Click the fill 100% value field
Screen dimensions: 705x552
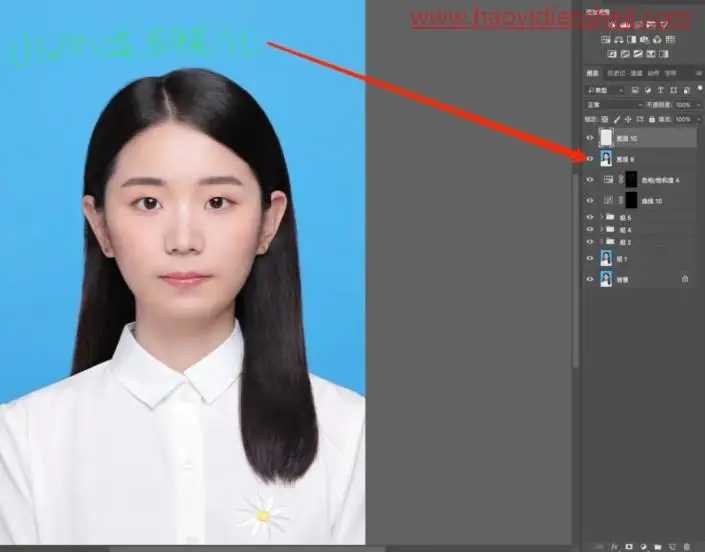[683, 119]
